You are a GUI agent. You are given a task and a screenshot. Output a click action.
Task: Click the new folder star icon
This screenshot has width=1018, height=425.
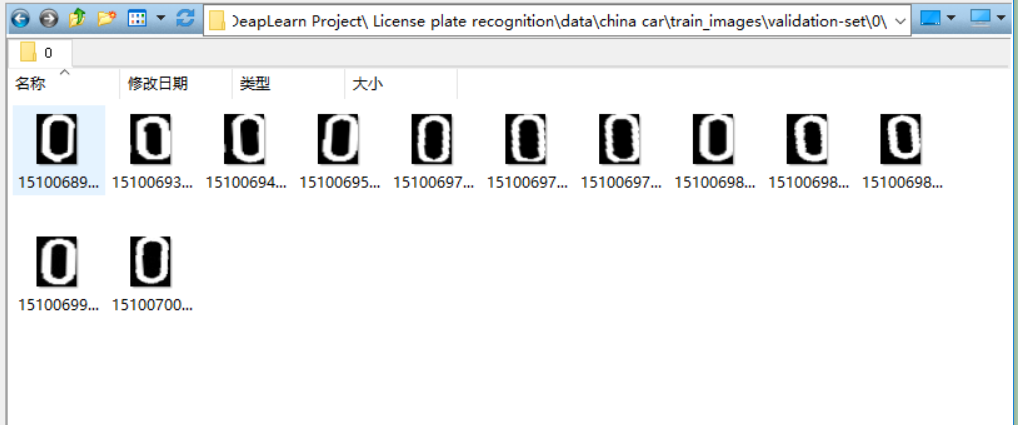pyautogui.click(x=106, y=19)
